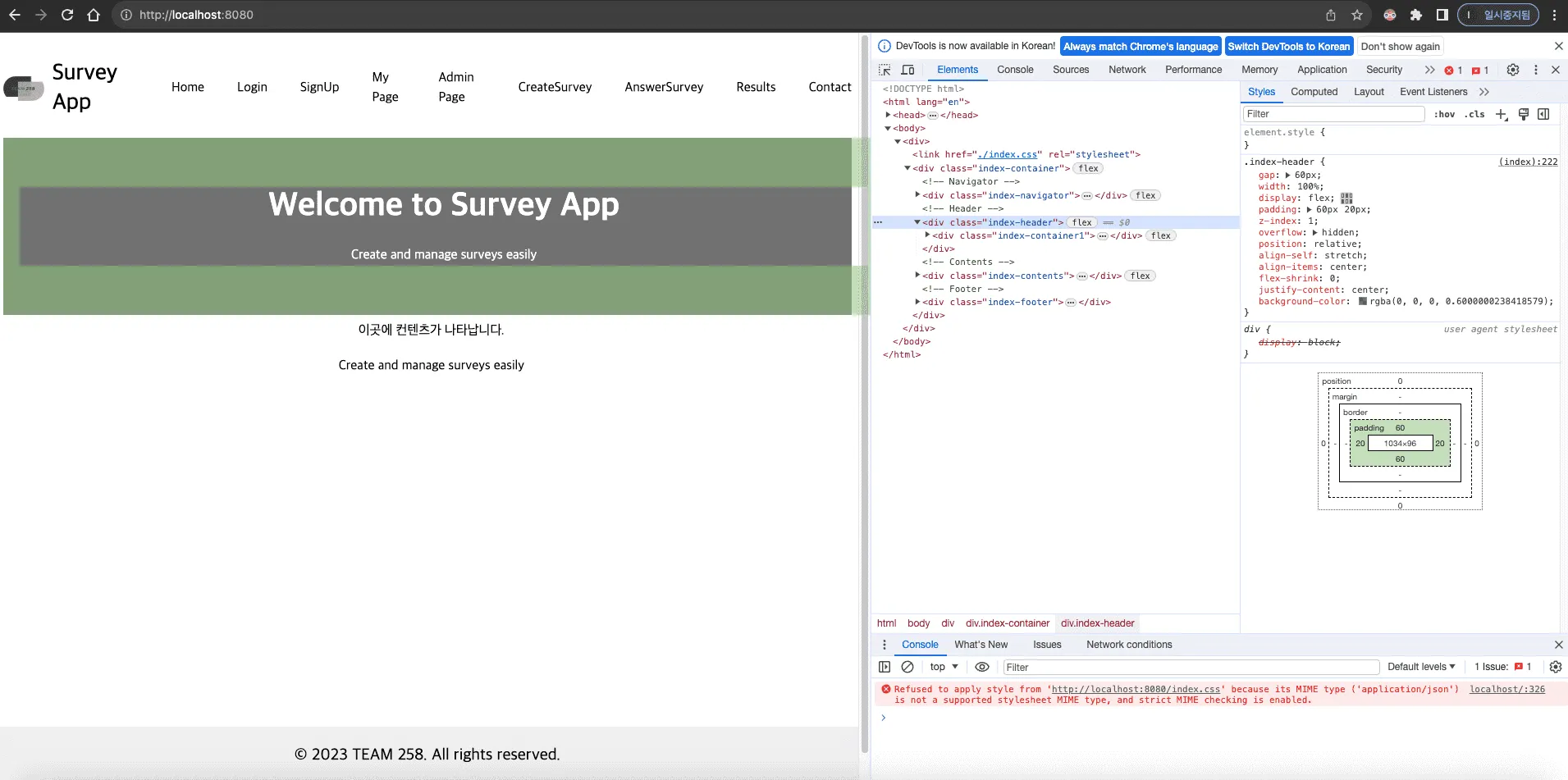The width and height of the screenshot is (1568, 780).
Task: Switch to the Network tab
Action: pos(1127,70)
